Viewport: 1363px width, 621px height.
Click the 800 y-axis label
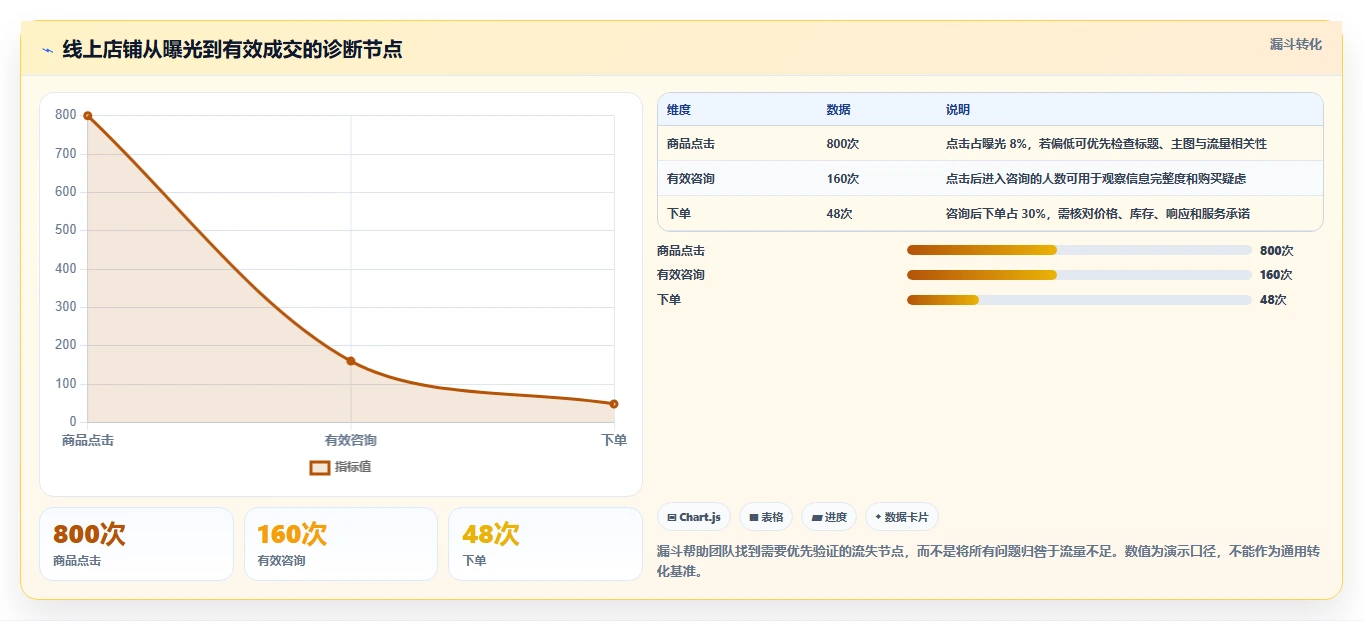point(66,115)
